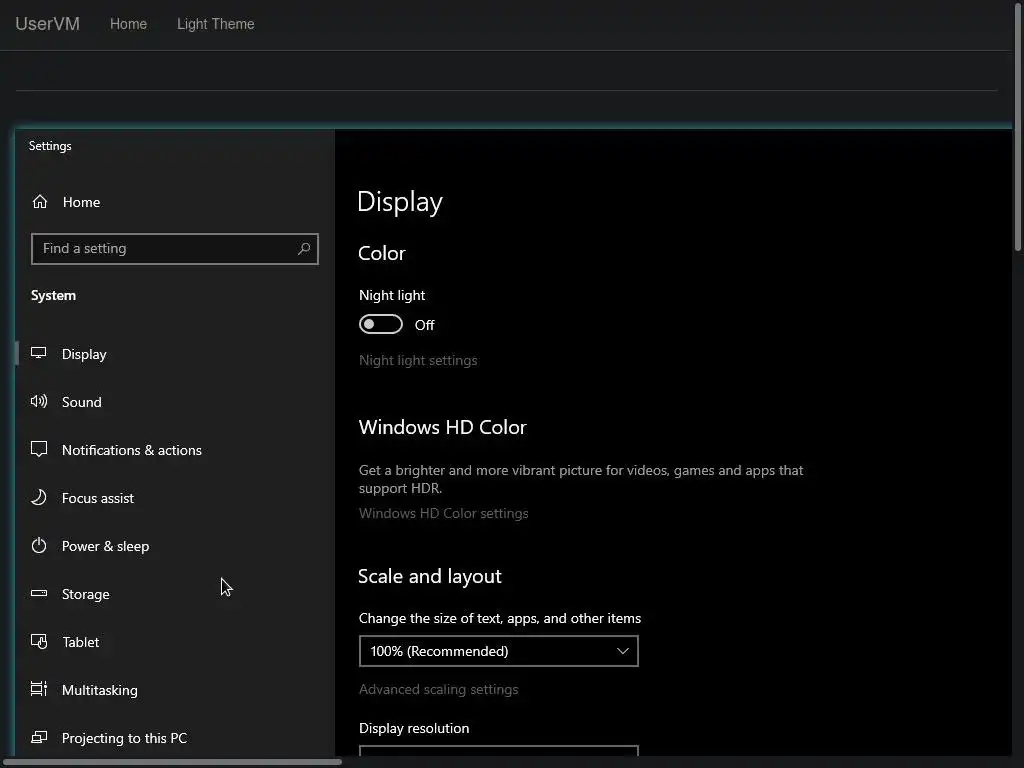Open Advanced scaling settings link
Image resolution: width=1024 pixels, height=768 pixels.
point(438,690)
